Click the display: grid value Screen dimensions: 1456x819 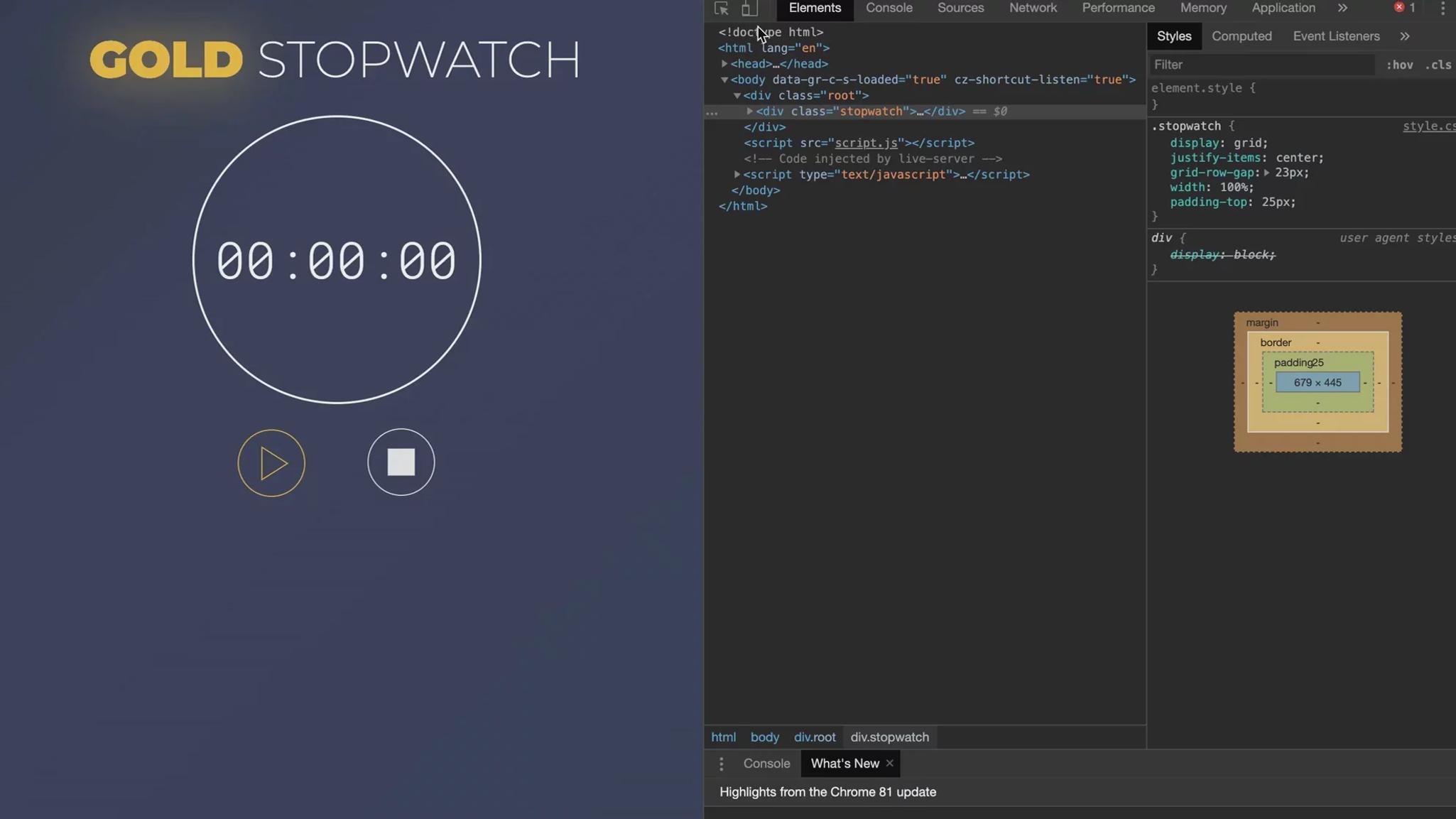pos(1246,143)
